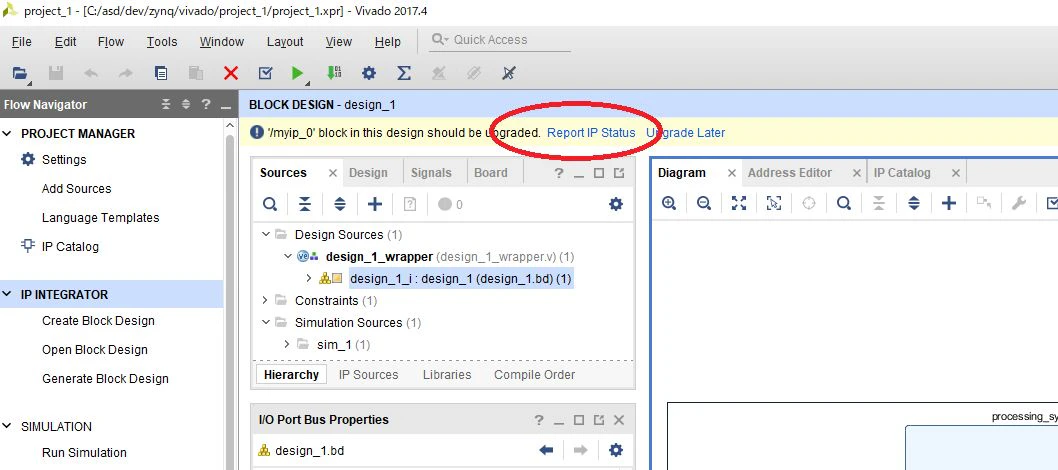The image size is (1058, 470).
Task: Click Generate Block Design
Action: coord(105,379)
